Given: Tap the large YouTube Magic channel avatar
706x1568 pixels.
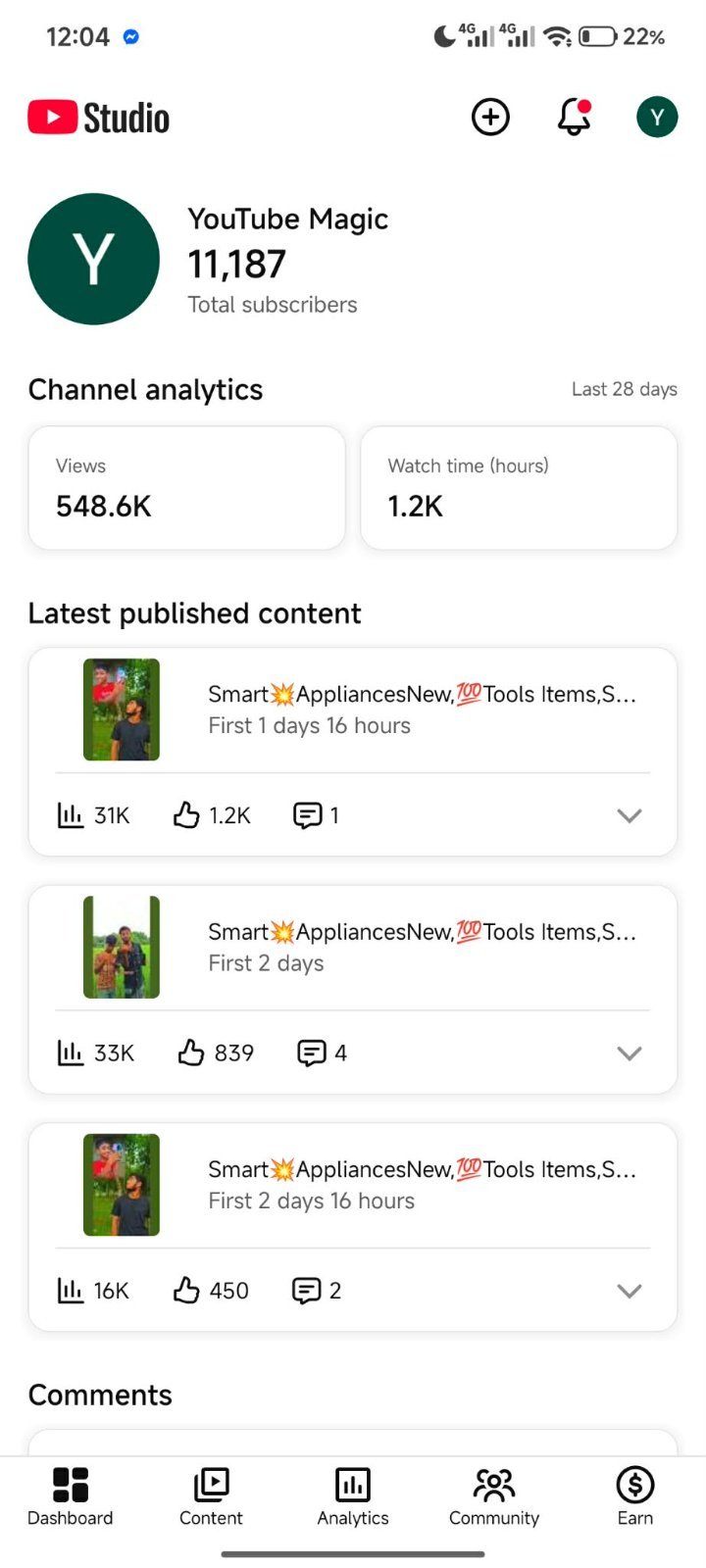Looking at the screenshot, I should tap(93, 259).
